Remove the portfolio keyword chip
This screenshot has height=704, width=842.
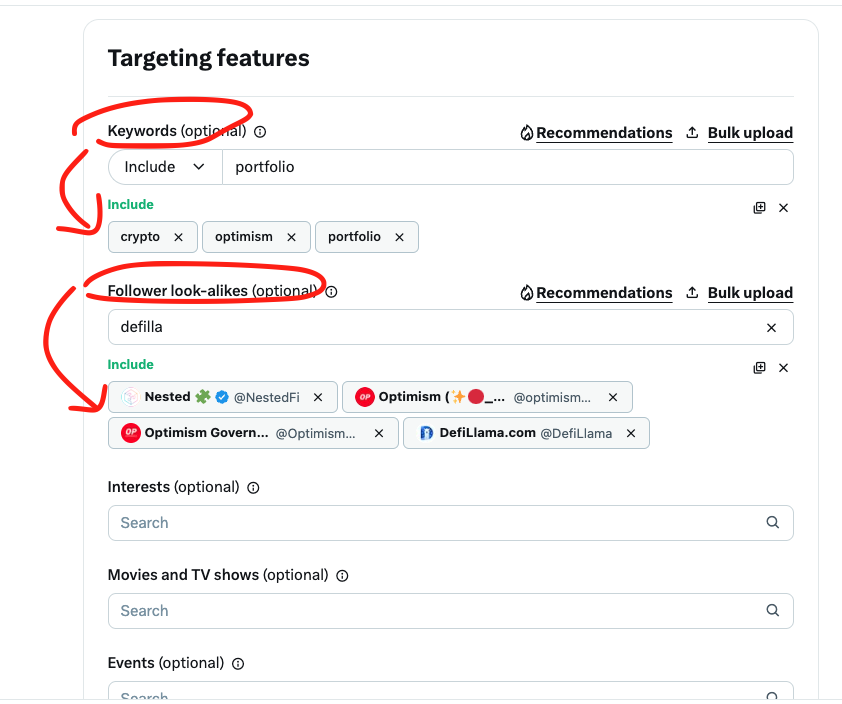point(398,237)
